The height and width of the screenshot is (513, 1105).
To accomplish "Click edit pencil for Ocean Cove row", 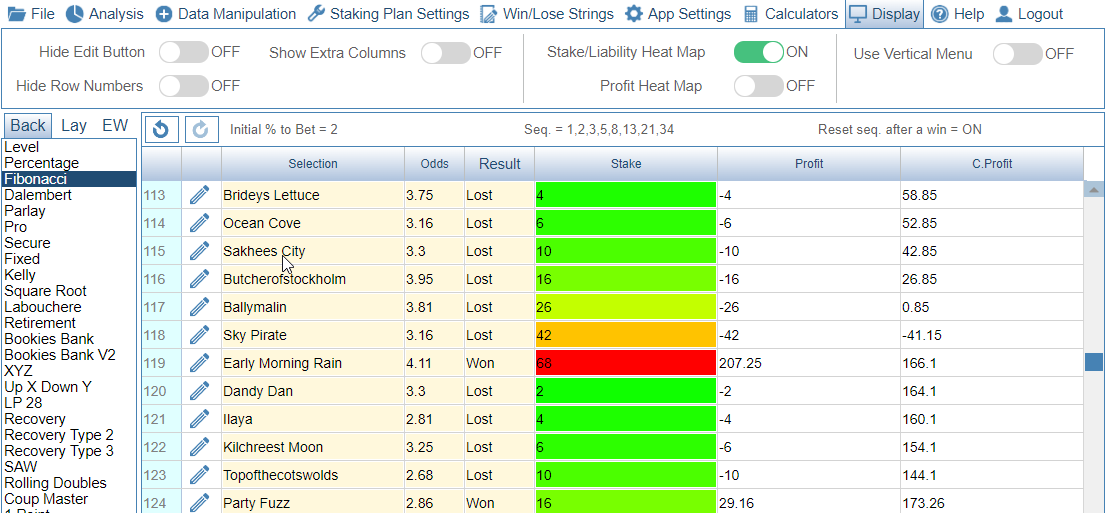I will tap(200, 223).
